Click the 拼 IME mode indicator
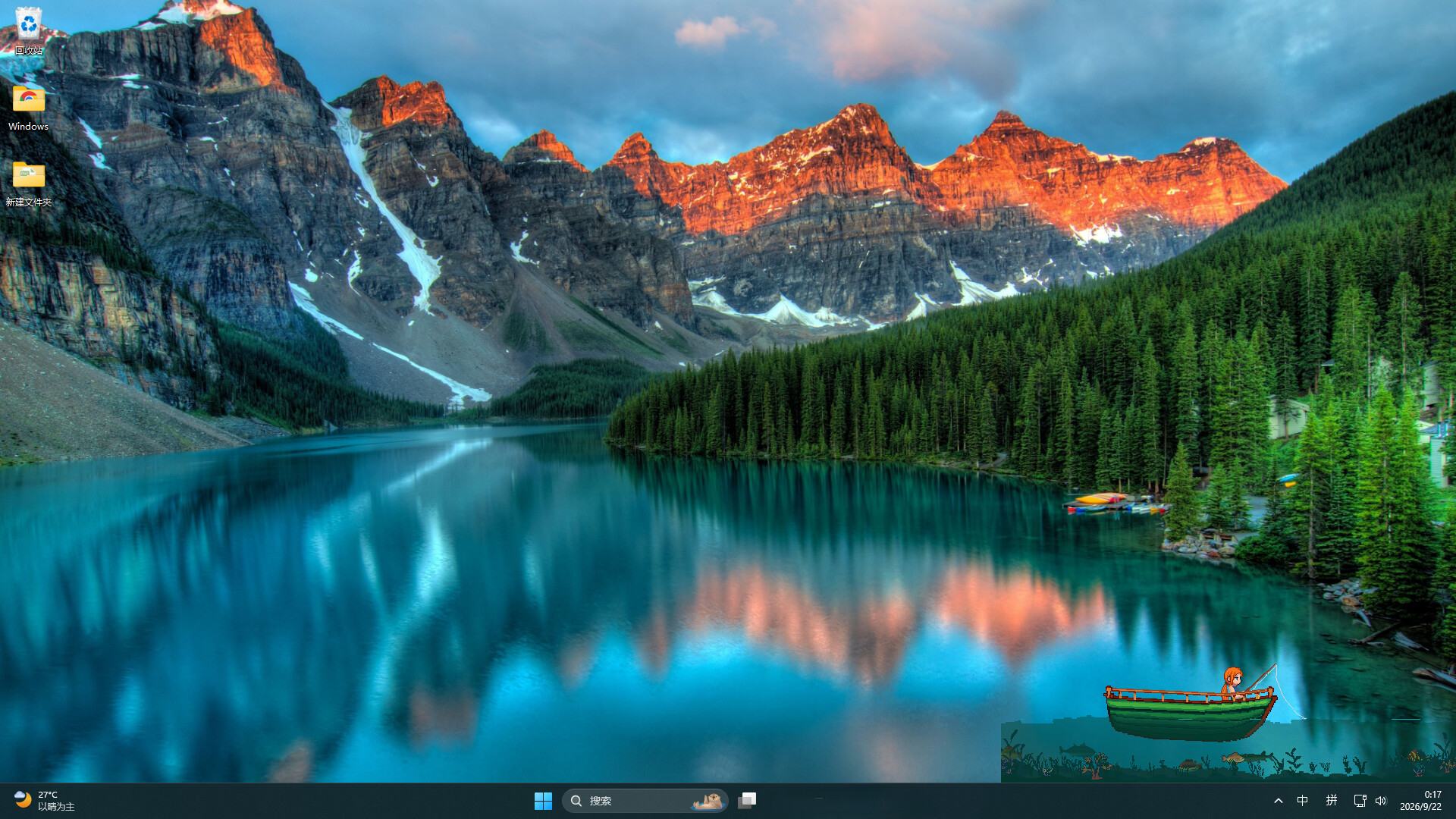 (1332, 801)
